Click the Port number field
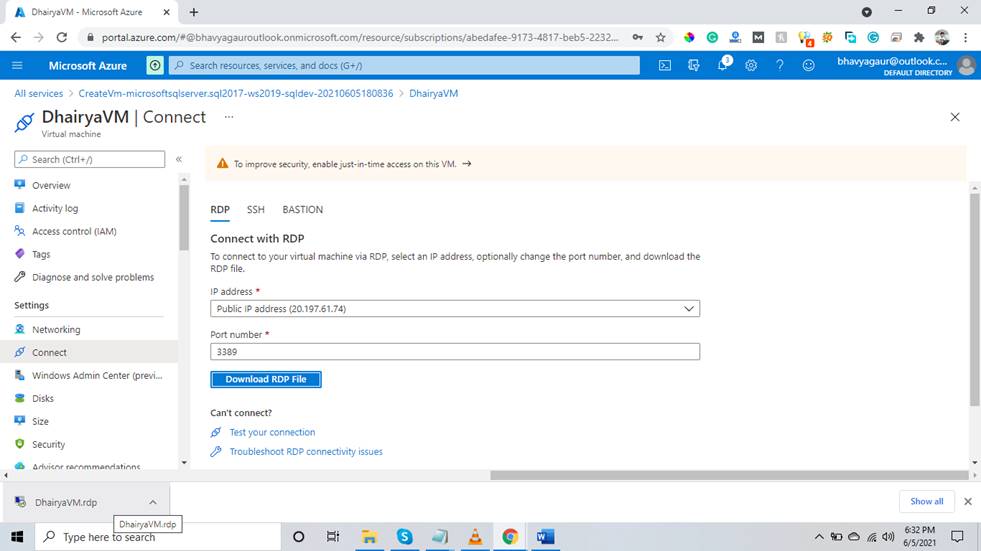Image resolution: width=981 pixels, height=551 pixels. click(x=455, y=351)
